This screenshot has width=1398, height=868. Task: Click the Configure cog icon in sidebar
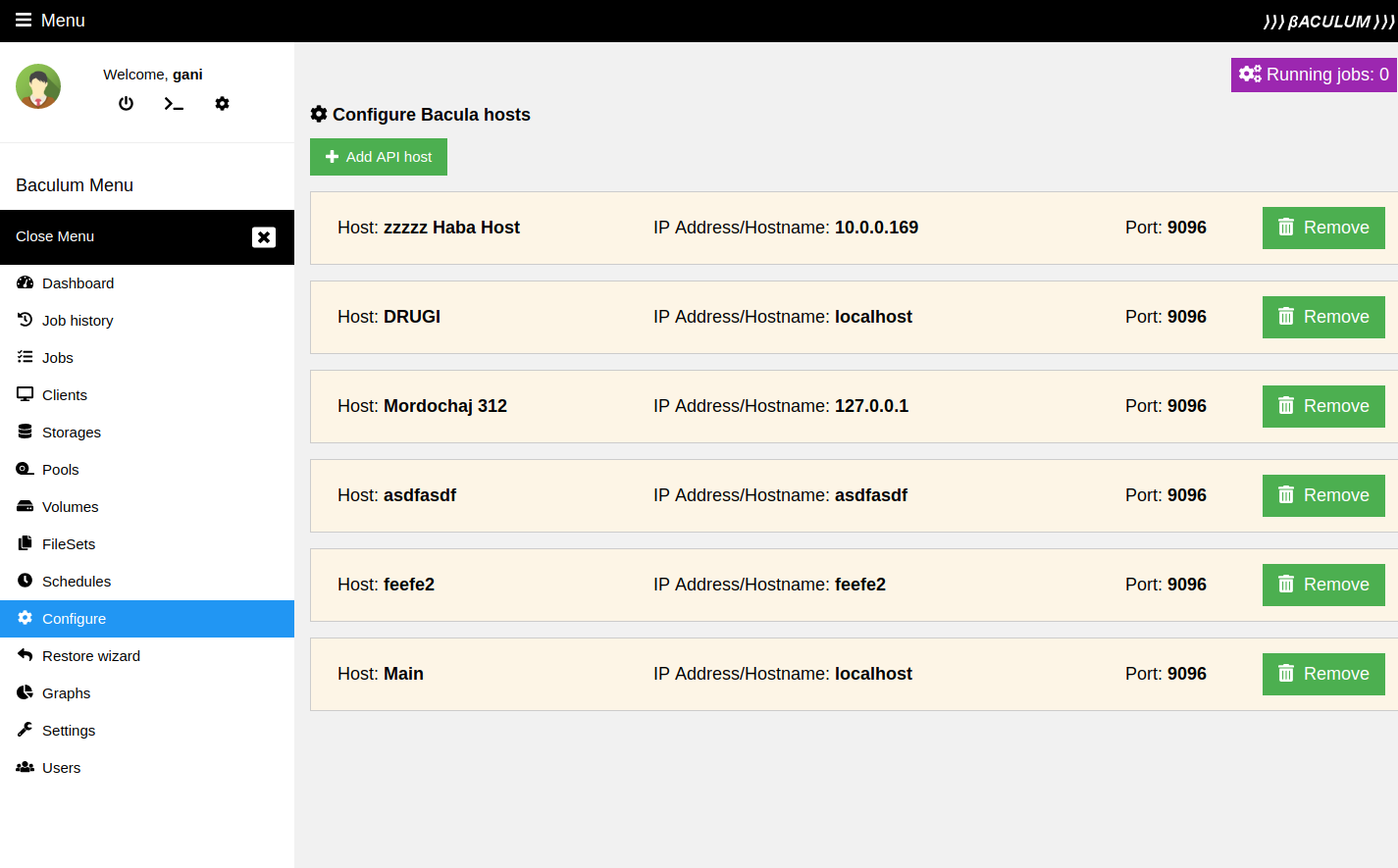(x=26, y=618)
